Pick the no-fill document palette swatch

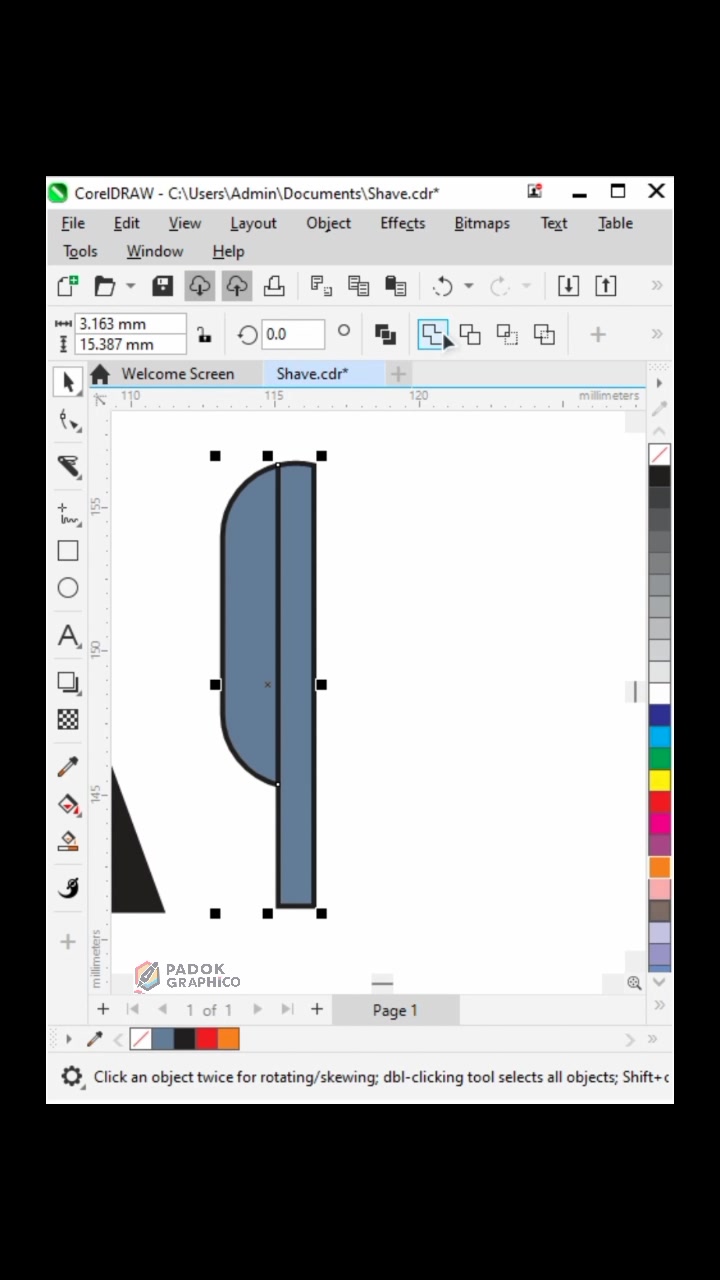click(x=141, y=1039)
